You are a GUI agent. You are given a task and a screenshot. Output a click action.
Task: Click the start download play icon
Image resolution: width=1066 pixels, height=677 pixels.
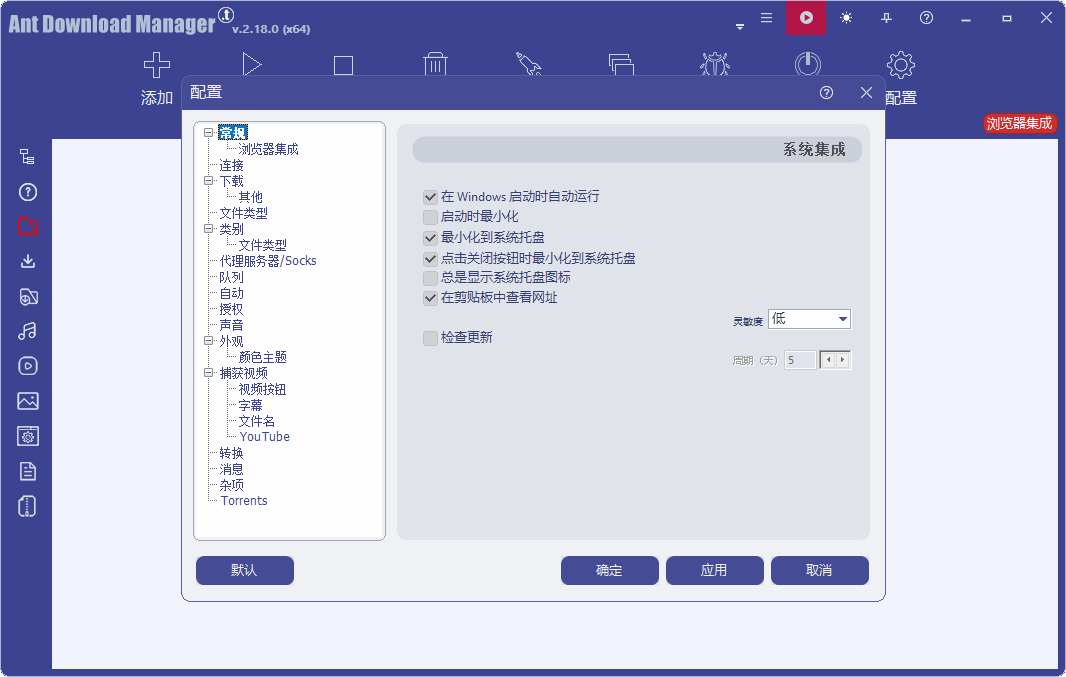pos(252,65)
